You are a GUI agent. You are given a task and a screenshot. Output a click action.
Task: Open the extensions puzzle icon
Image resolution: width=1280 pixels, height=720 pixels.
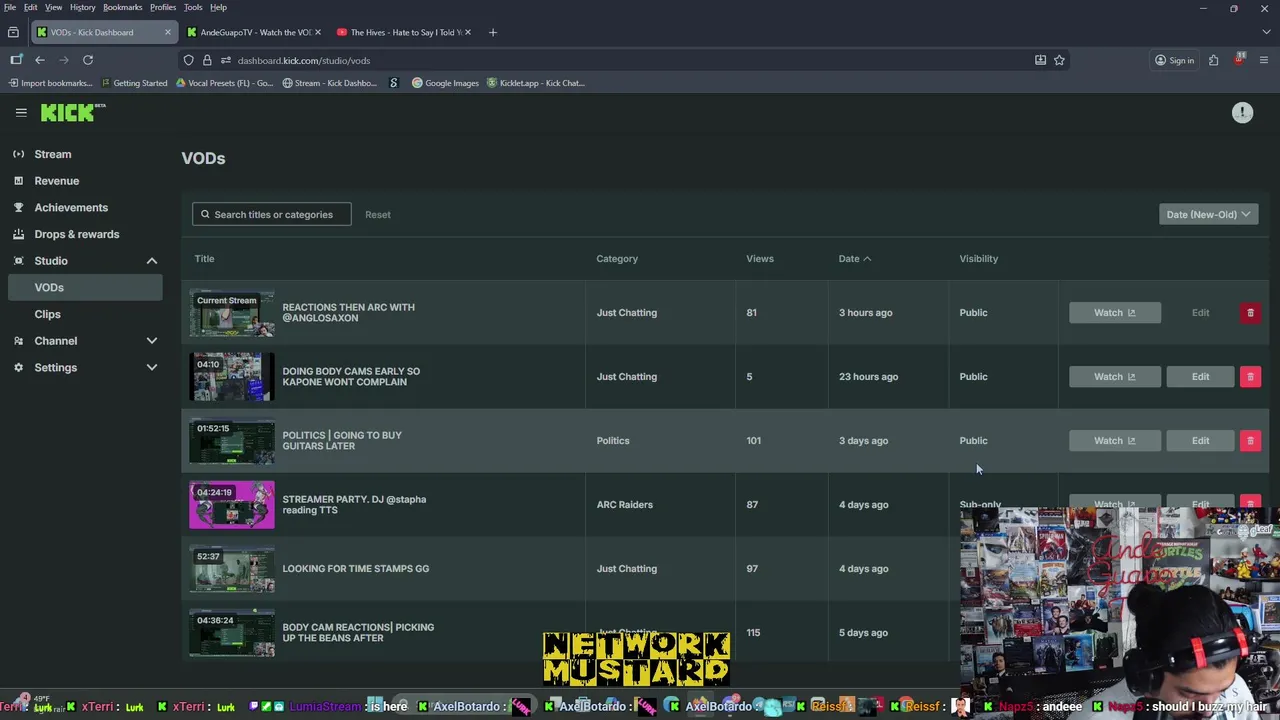point(1213,60)
